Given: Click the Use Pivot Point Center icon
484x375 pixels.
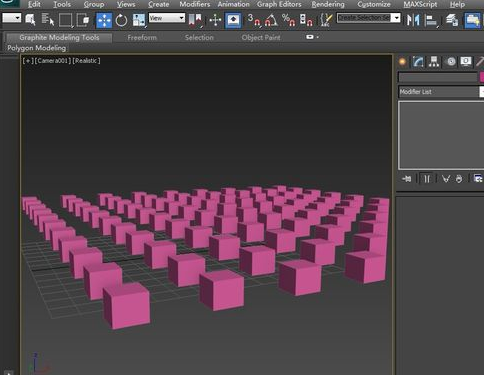Looking at the screenshot, I should 195,20.
